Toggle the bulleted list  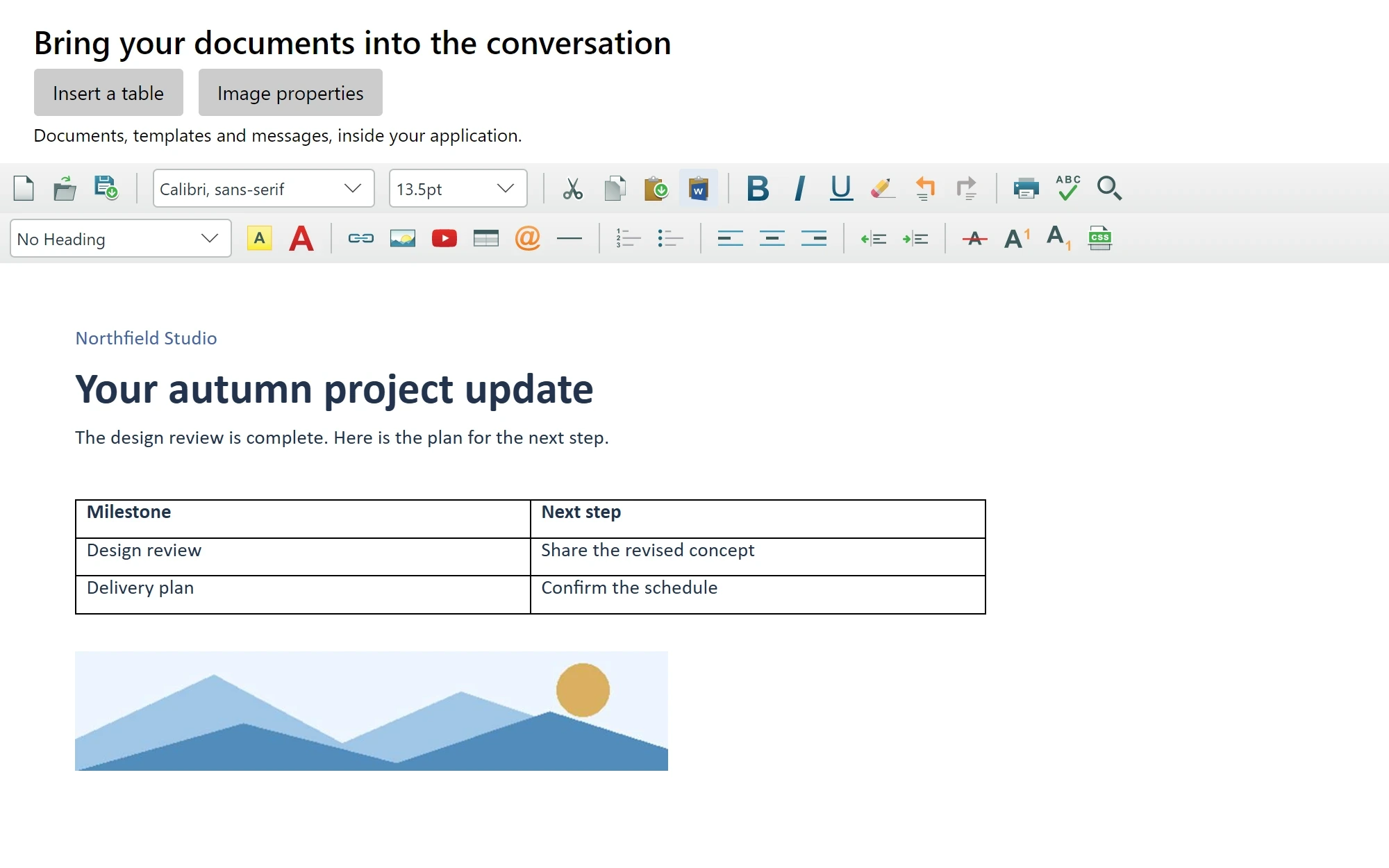tap(670, 238)
